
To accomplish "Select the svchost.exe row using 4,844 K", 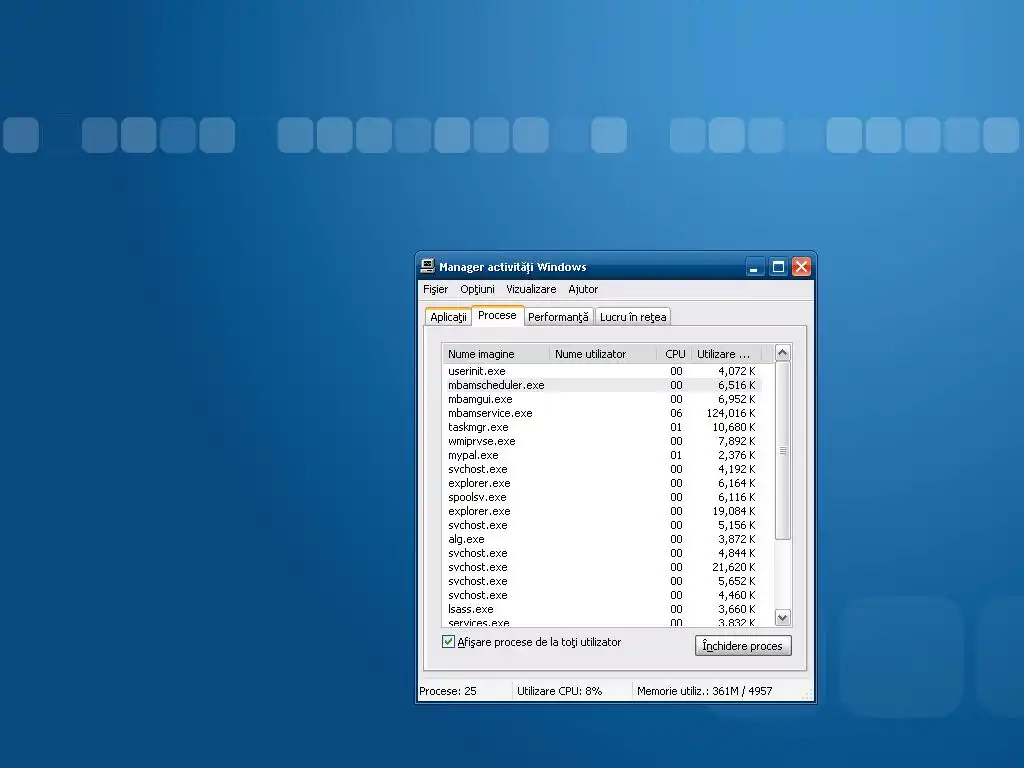I will tap(601, 552).
